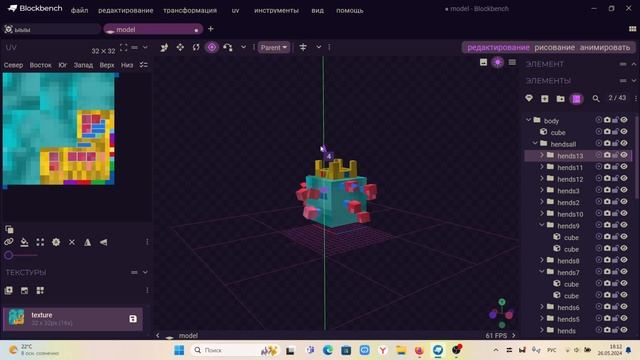Screen dimensions: 640x360
Task: Open tool dropdown arrow next to Resize tool
Action: (243, 47)
